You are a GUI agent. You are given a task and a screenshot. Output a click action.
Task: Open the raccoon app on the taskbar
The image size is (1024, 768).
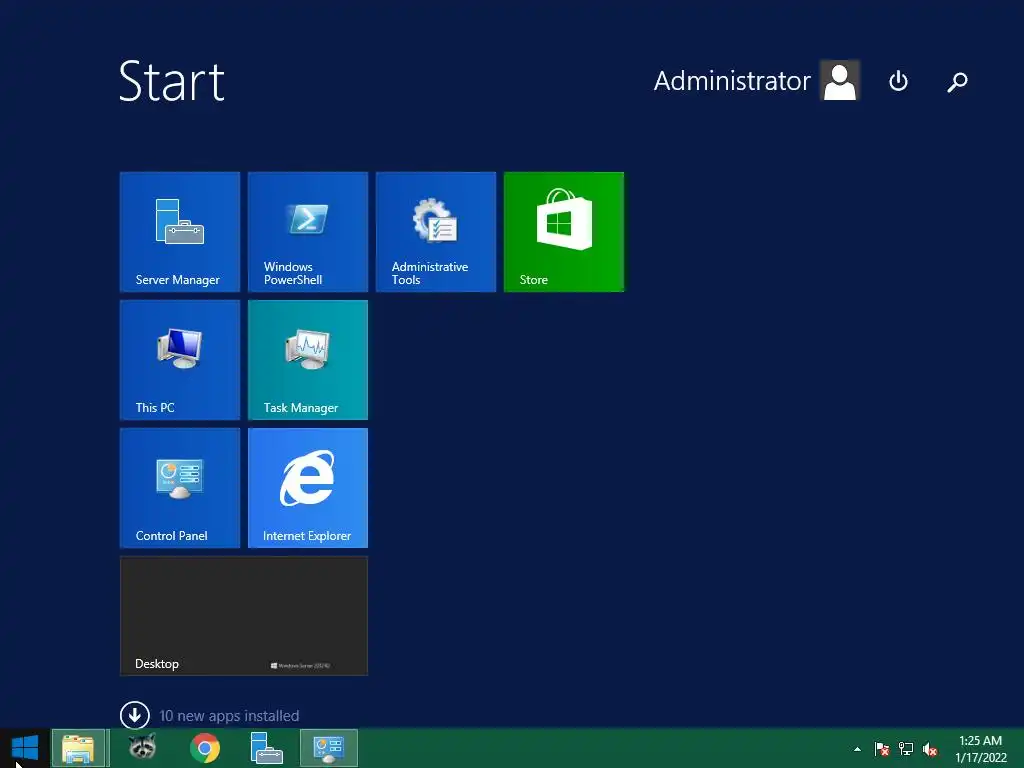tap(142, 747)
